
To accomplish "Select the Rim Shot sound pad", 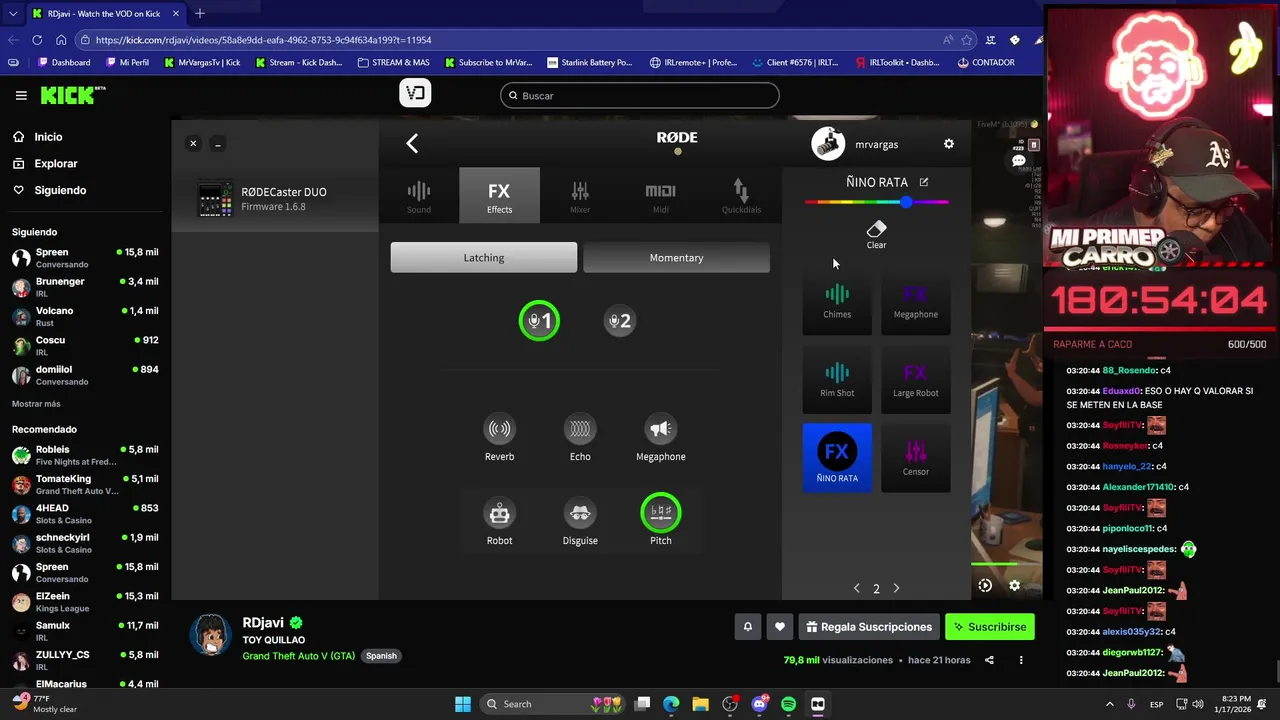I will click(x=837, y=379).
